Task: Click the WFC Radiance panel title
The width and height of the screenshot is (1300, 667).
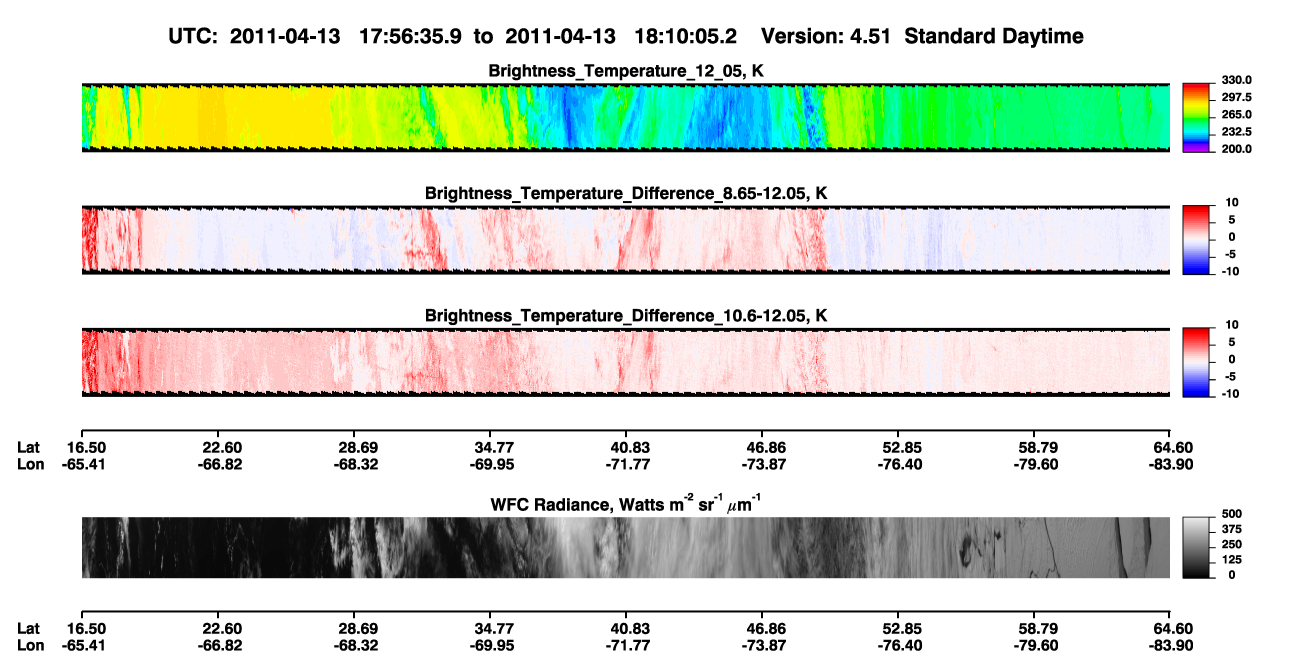Action: pyautogui.click(x=626, y=503)
